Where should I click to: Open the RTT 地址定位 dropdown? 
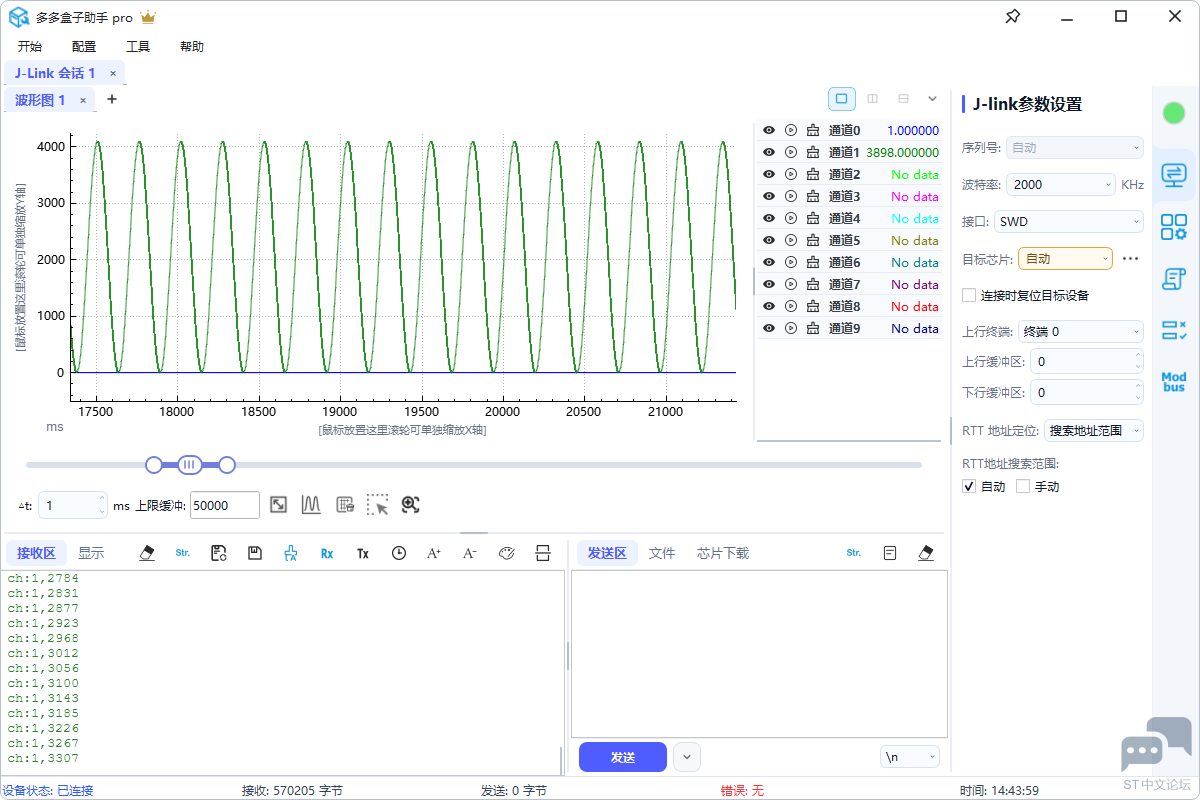(1093, 431)
